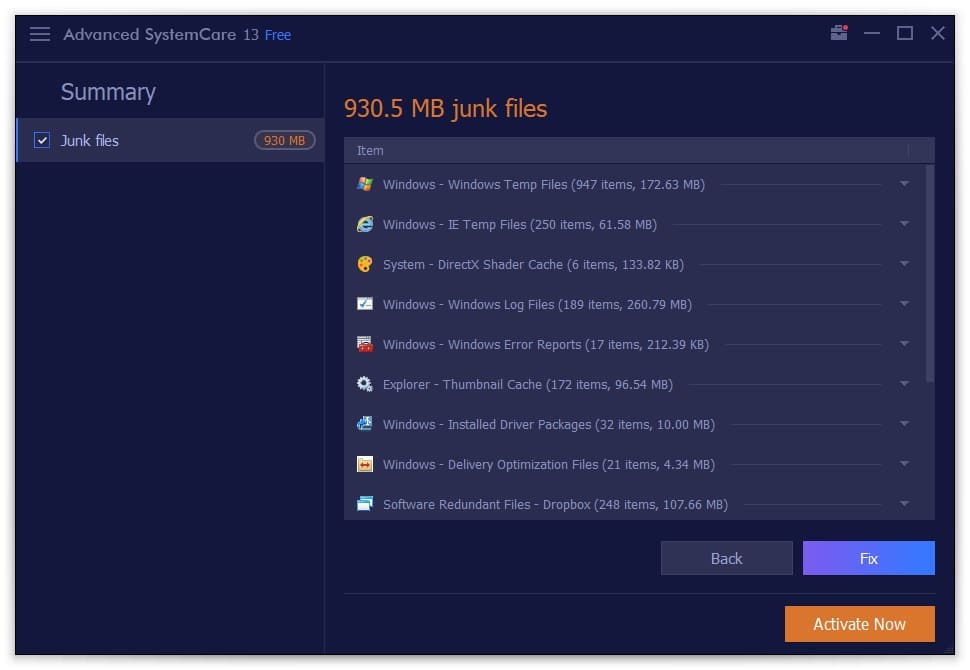Click the Summary heading
The height and width of the screenshot is (670, 970).
point(108,92)
